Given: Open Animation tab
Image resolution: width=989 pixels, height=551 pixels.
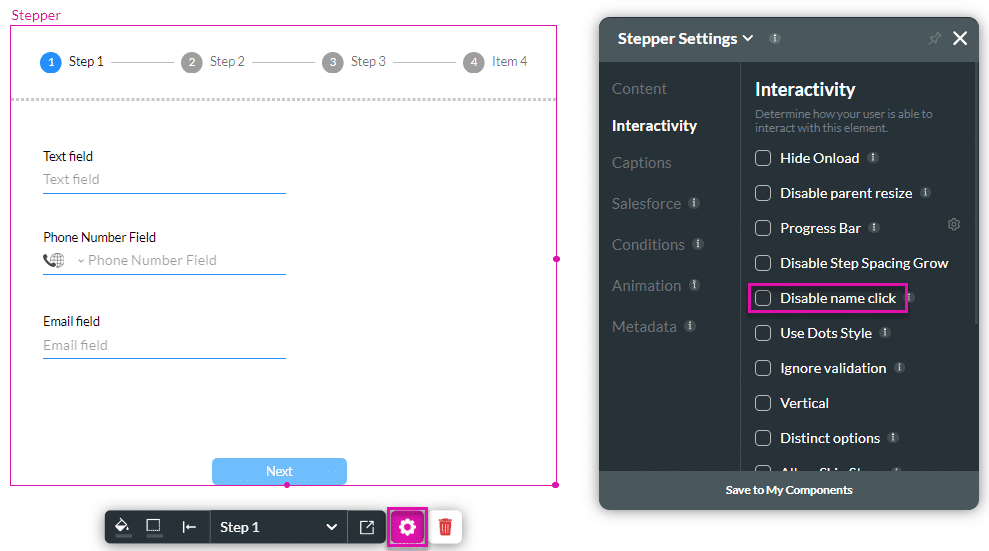Looking at the screenshot, I should click(647, 286).
